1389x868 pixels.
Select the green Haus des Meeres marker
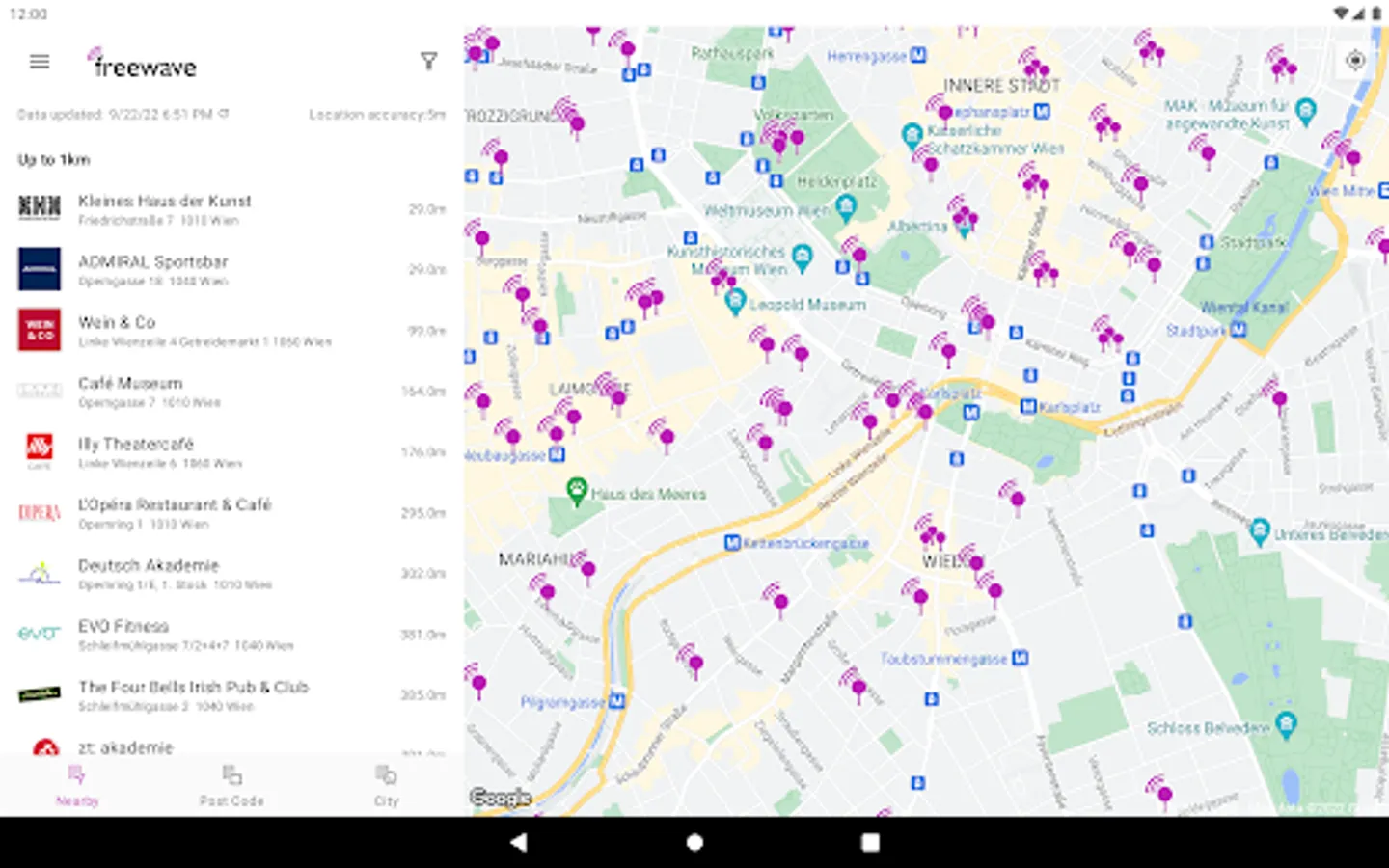click(577, 491)
